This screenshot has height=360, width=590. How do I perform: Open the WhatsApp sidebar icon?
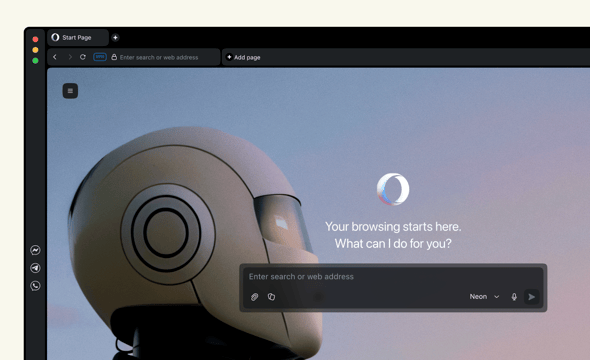coord(35,286)
